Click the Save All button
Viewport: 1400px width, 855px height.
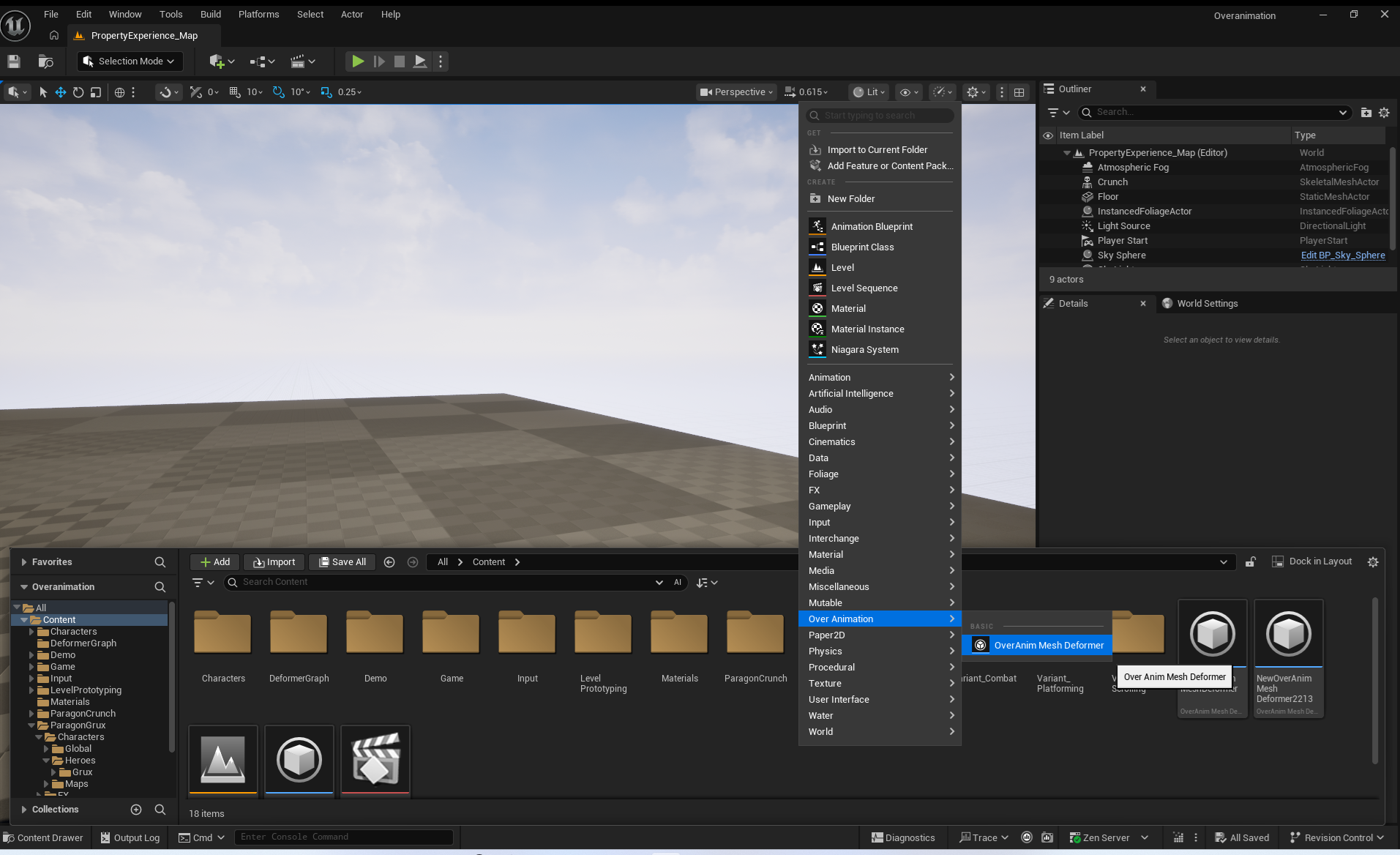pyautogui.click(x=342, y=562)
